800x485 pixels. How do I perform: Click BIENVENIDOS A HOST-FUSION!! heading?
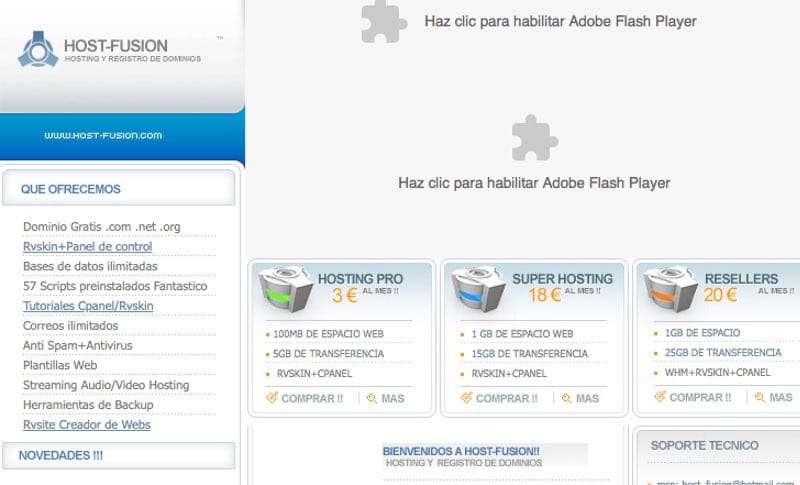point(461,451)
